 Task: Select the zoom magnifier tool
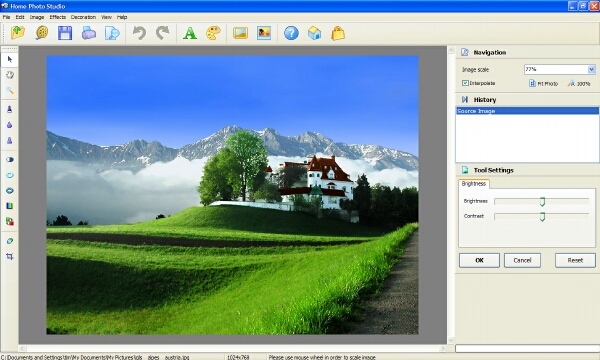[10, 90]
